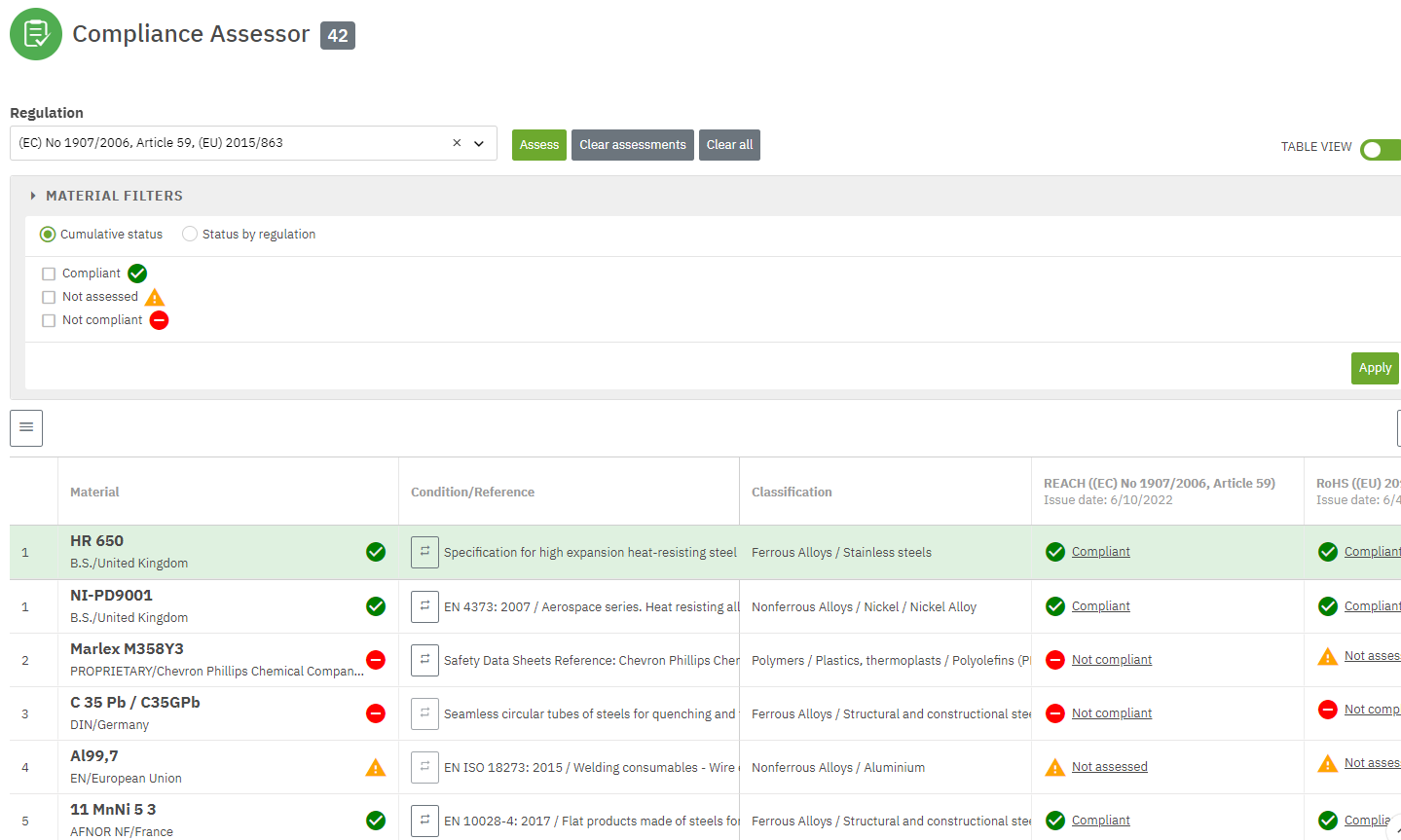The image size is (1401, 840).
Task: Select the Status by regulation radio option
Action: click(x=190, y=235)
